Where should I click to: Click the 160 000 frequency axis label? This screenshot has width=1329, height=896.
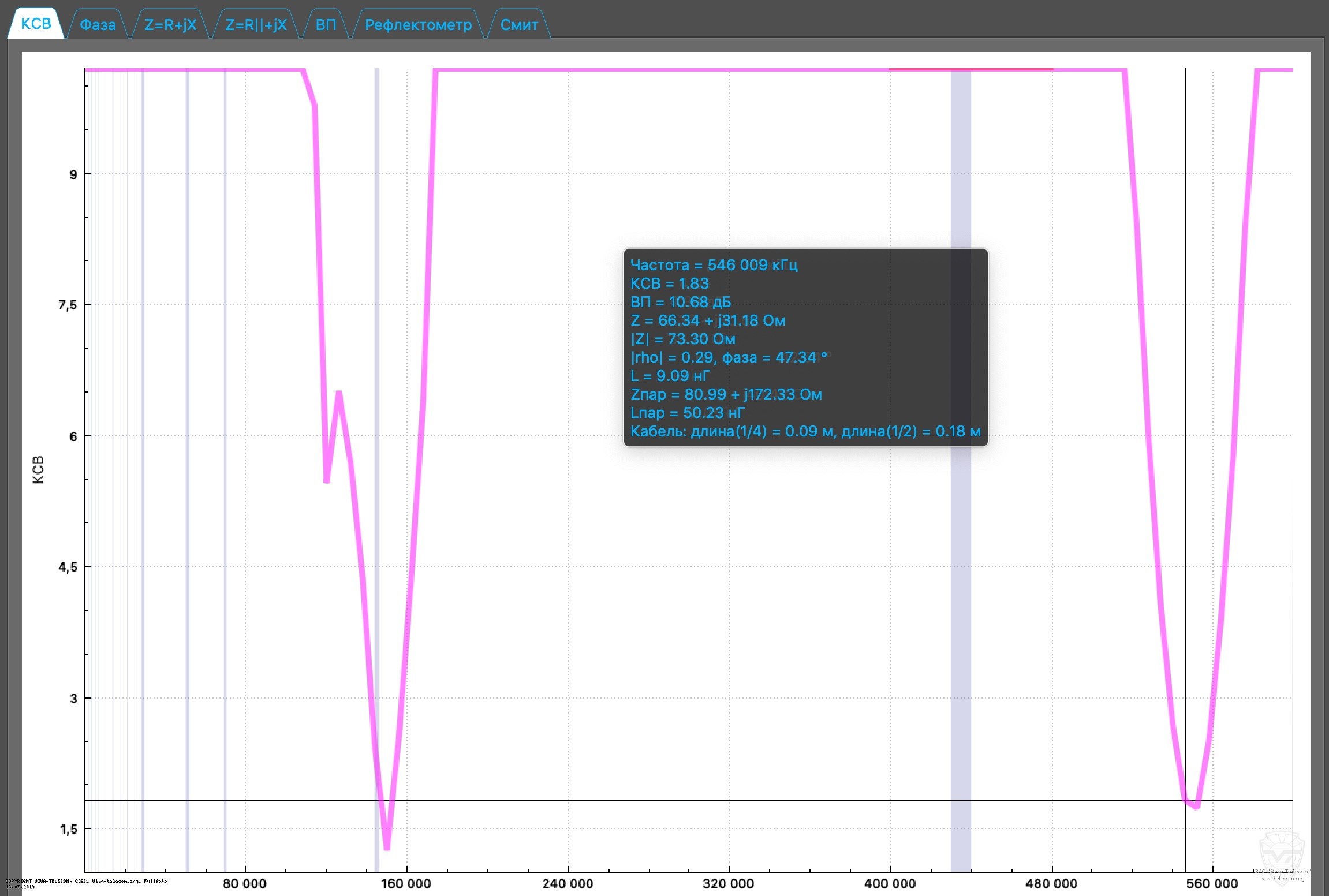406,883
